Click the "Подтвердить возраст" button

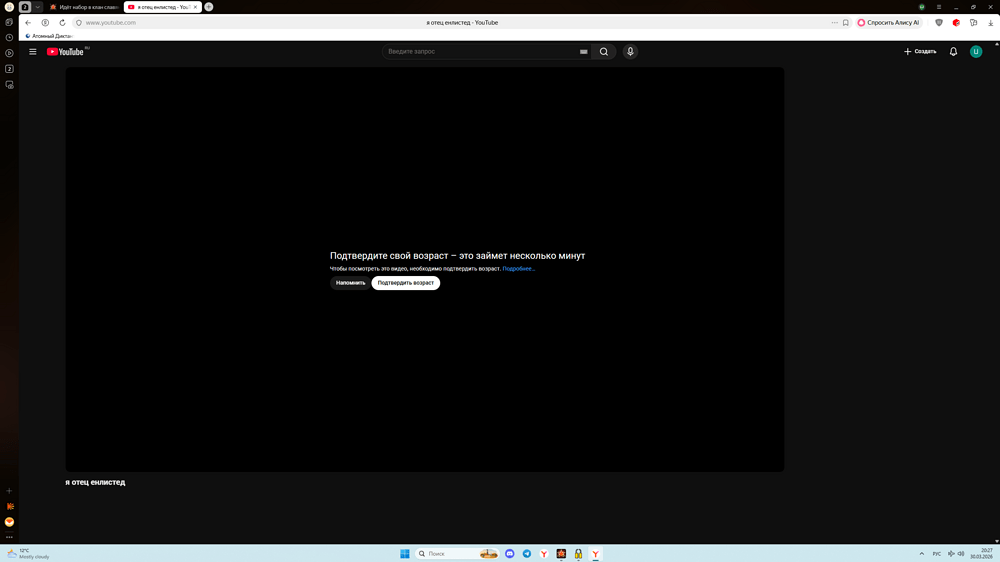(405, 283)
